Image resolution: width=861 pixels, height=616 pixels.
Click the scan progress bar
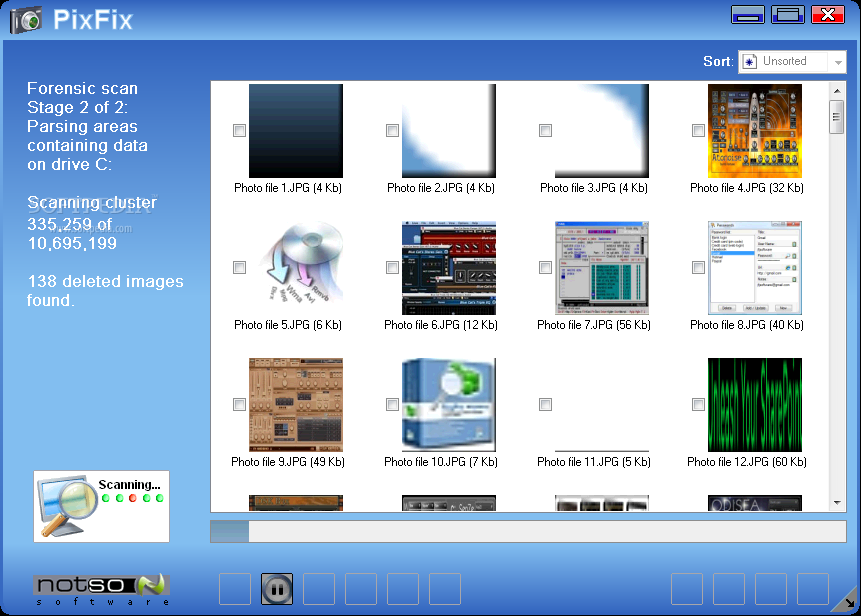coord(528,531)
